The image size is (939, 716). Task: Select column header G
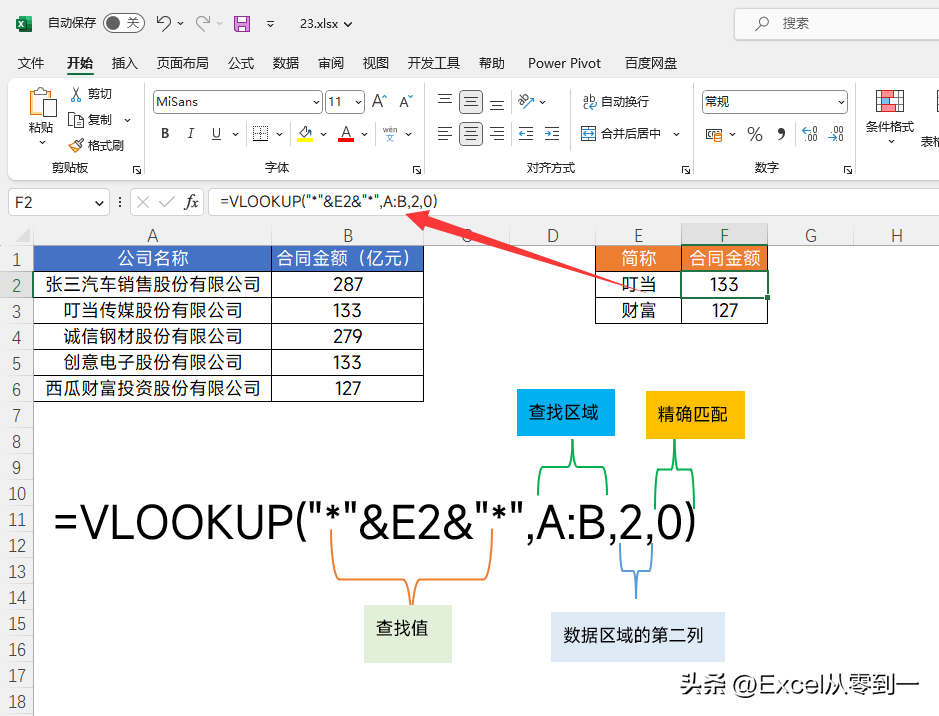pyautogui.click(x=810, y=235)
